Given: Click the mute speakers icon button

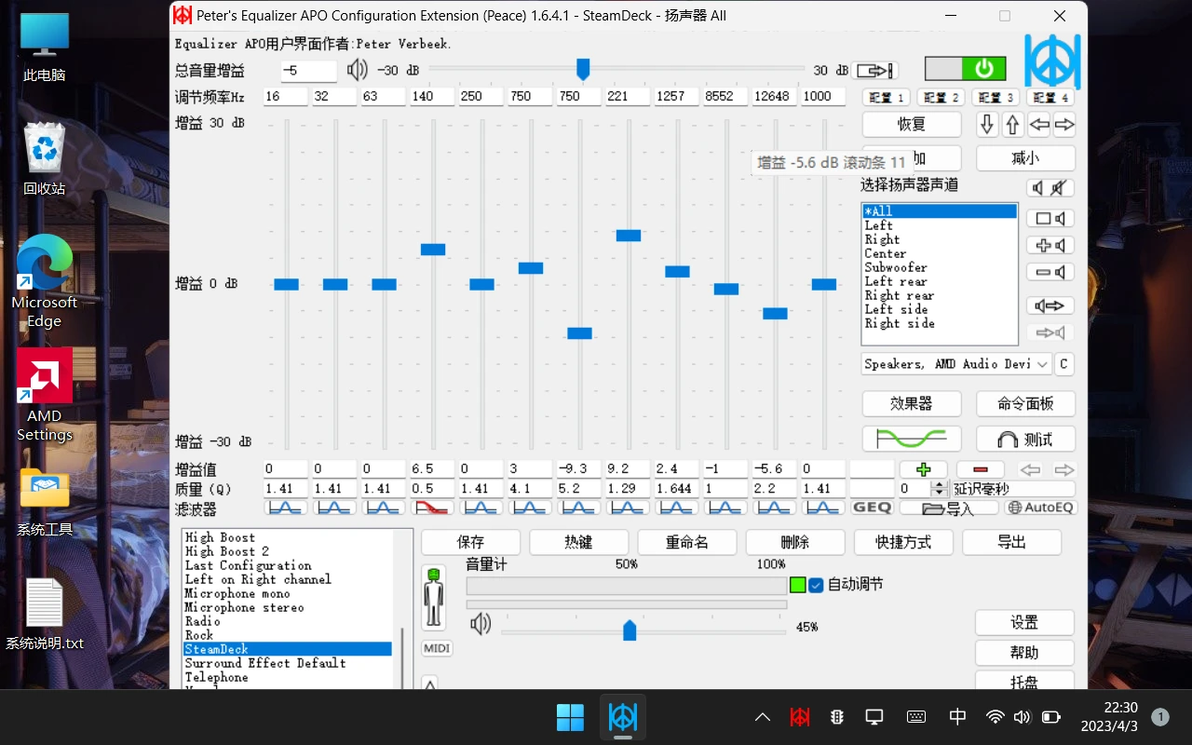Looking at the screenshot, I should tap(1050, 187).
